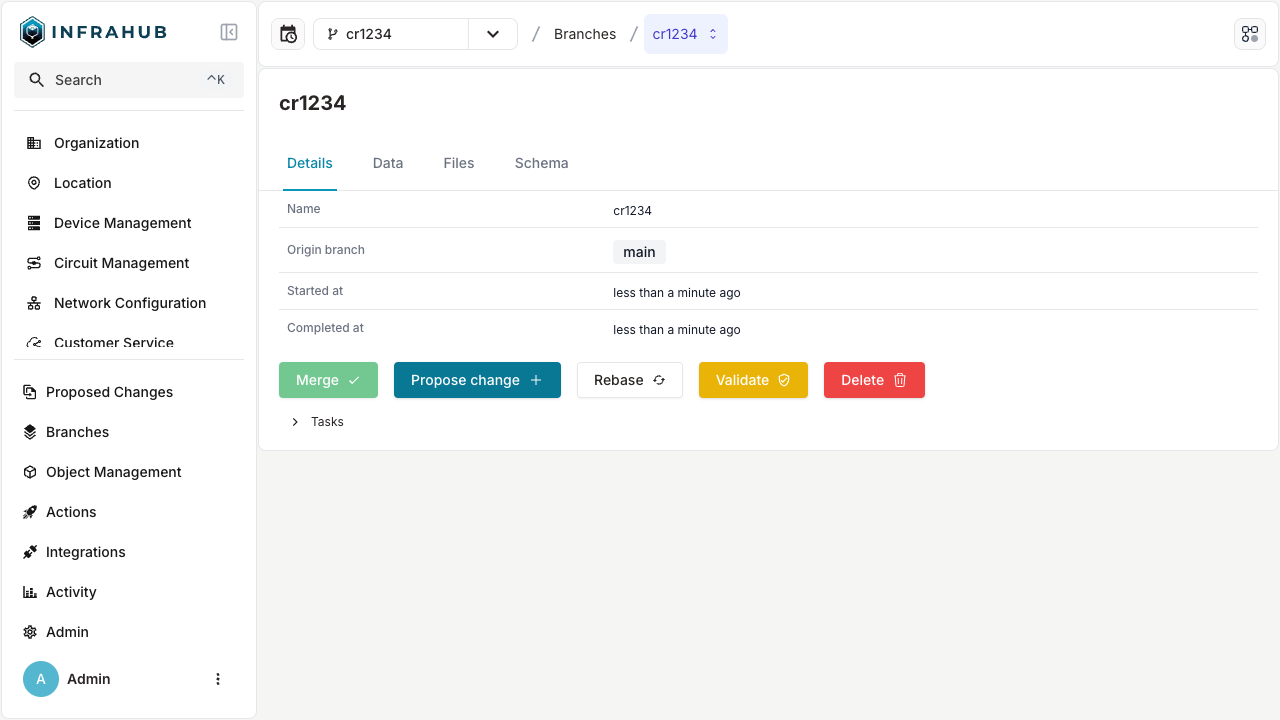Open the time travel calendar icon
The image size is (1280, 720).
click(288, 34)
